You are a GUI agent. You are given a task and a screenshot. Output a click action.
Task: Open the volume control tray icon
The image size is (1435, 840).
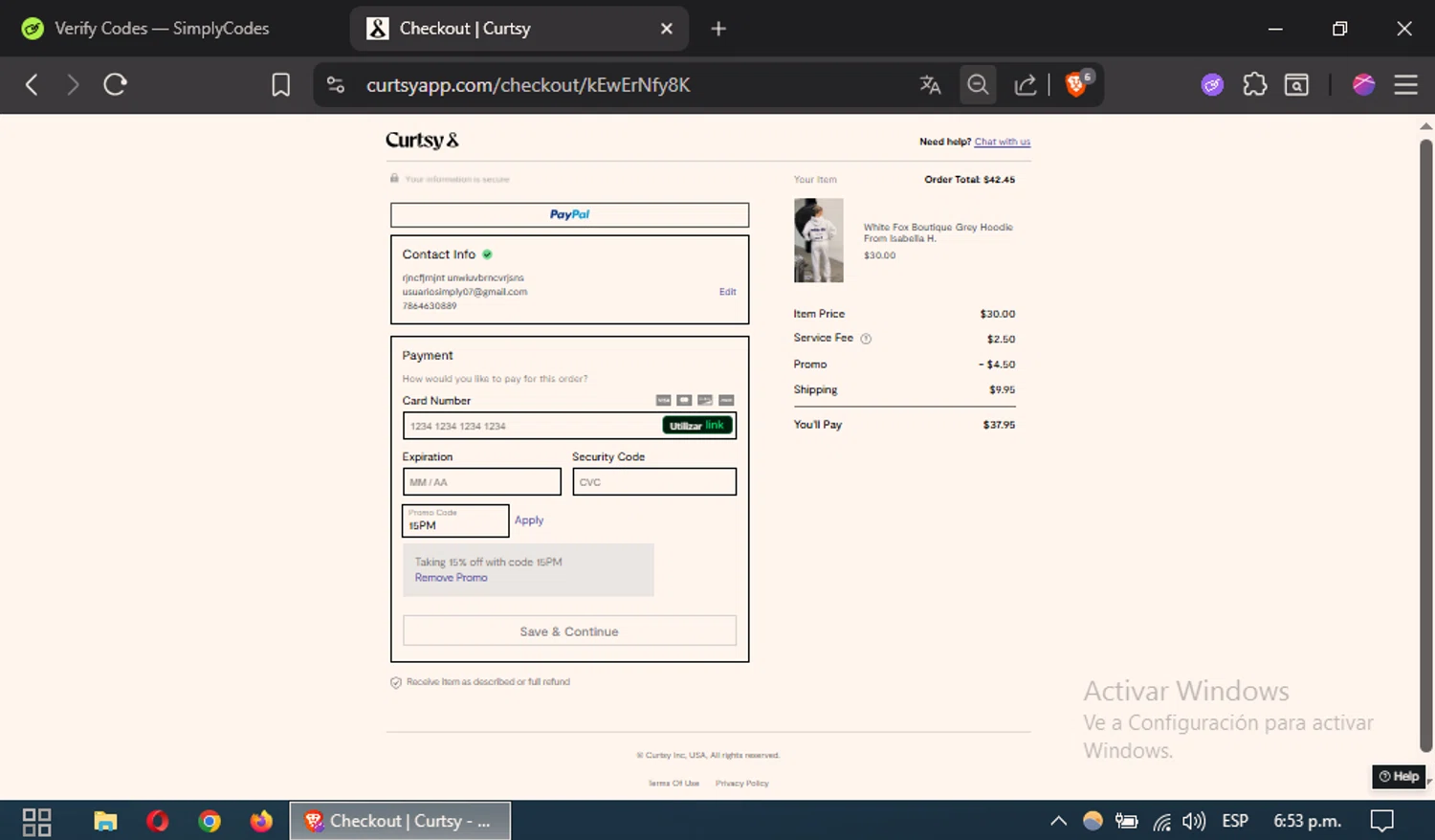pyautogui.click(x=1193, y=821)
